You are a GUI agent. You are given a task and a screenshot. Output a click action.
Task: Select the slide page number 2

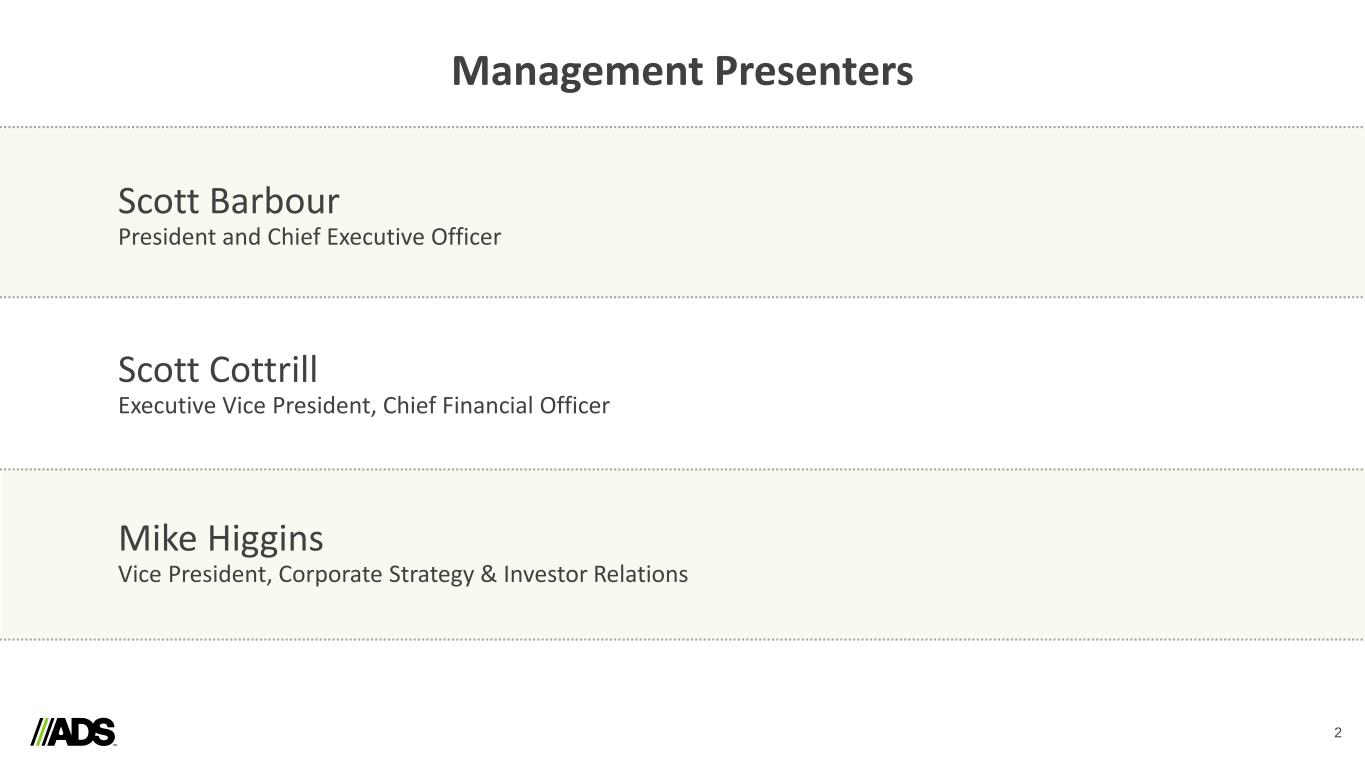click(1338, 733)
